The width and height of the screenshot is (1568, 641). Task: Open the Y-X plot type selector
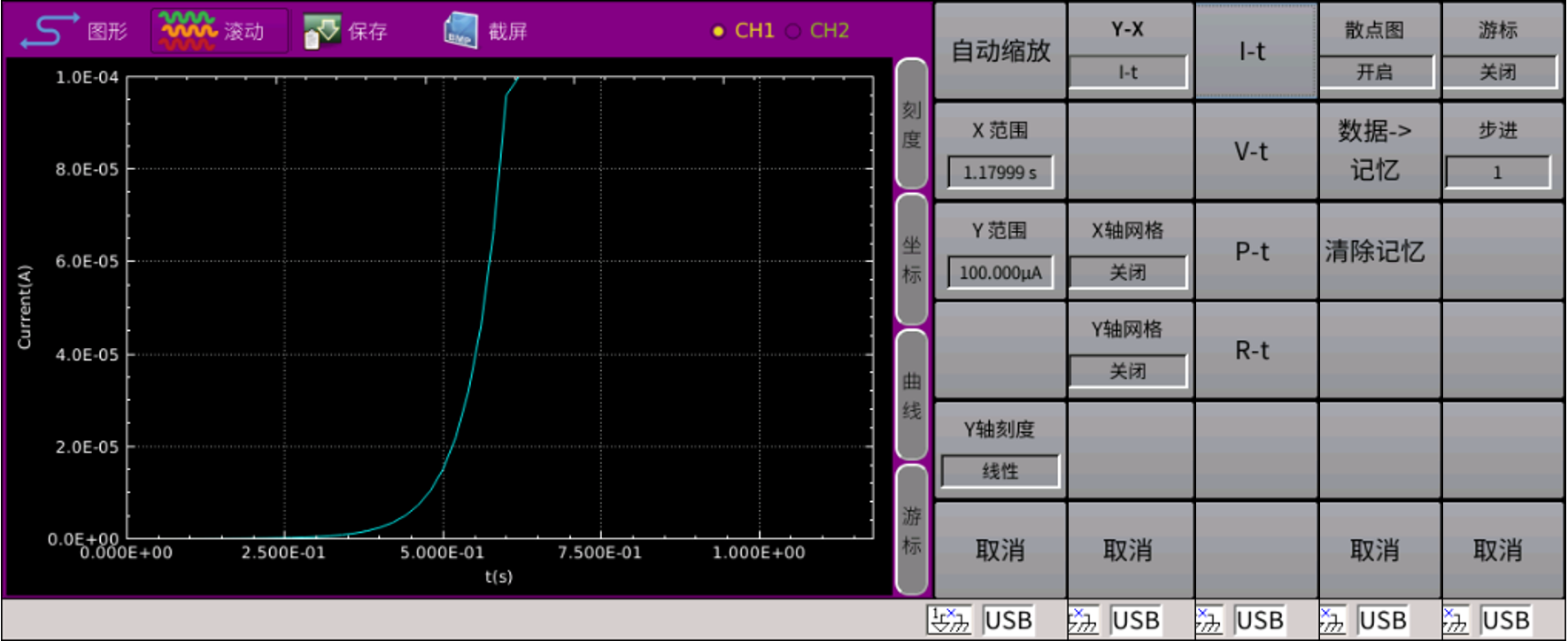pyautogui.click(x=1127, y=72)
